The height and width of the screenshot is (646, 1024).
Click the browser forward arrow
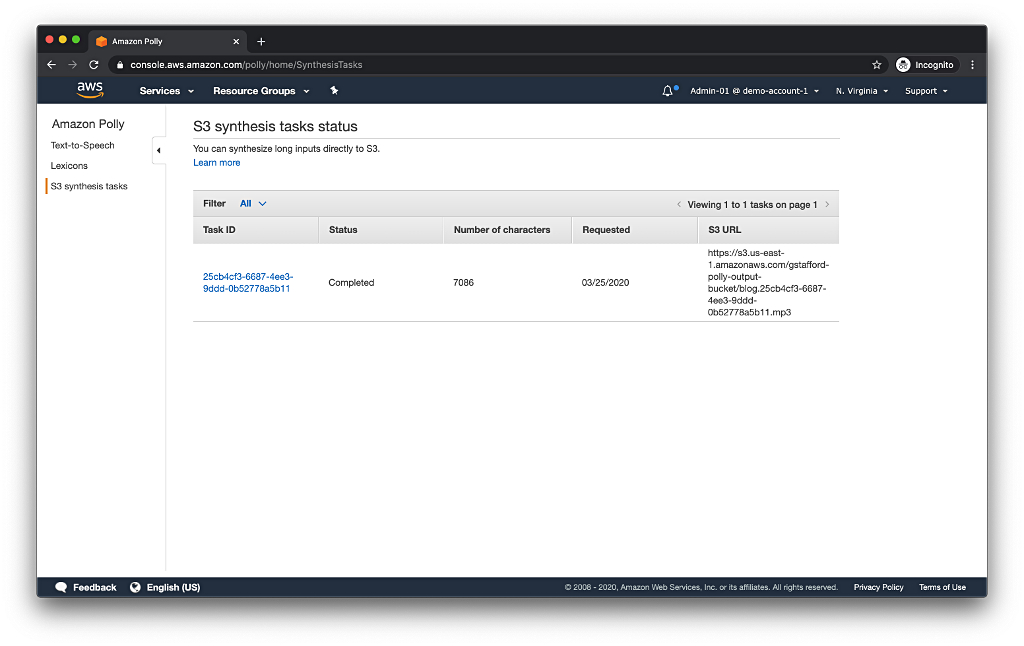72,65
